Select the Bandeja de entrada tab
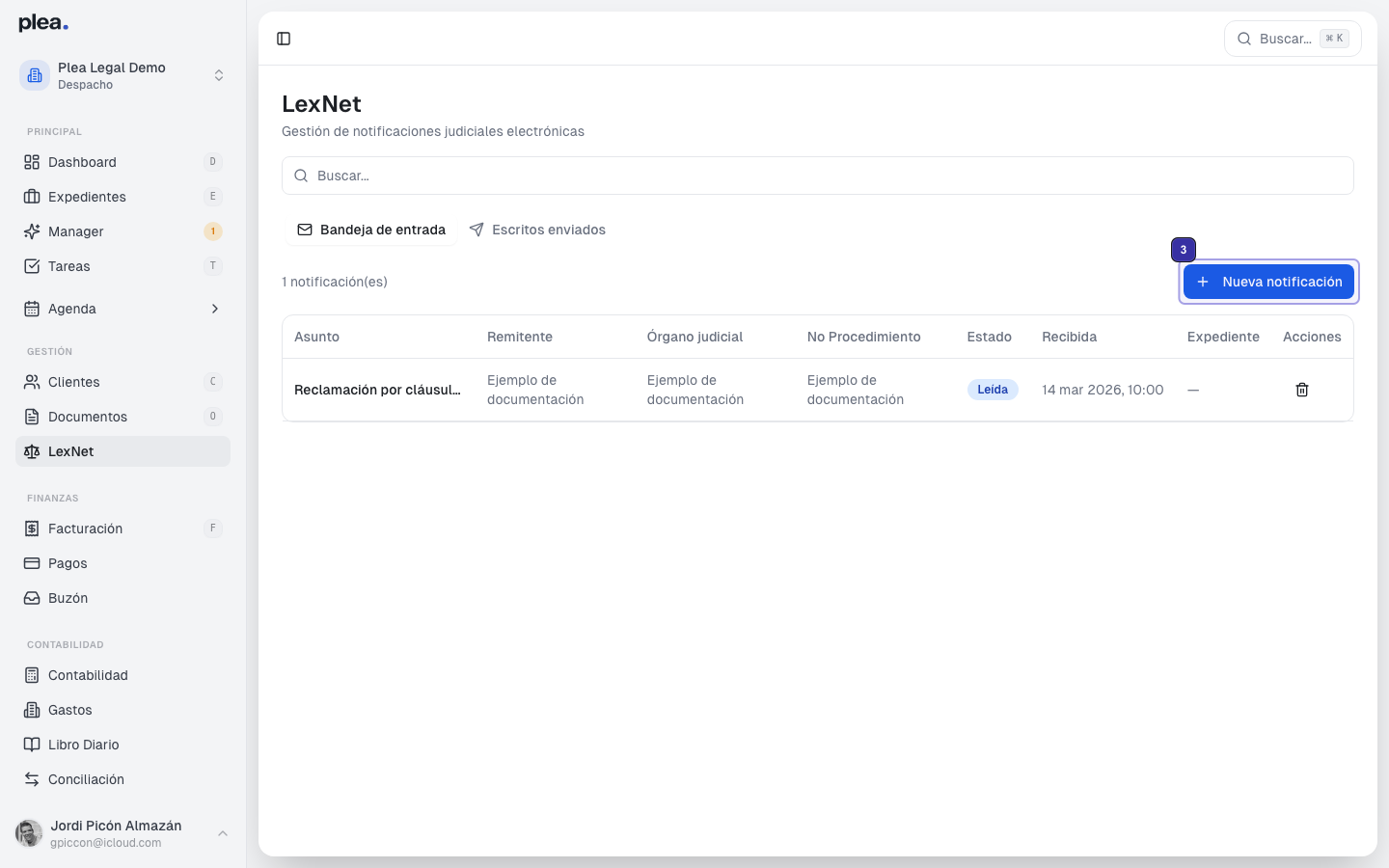 click(x=371, y=230)
